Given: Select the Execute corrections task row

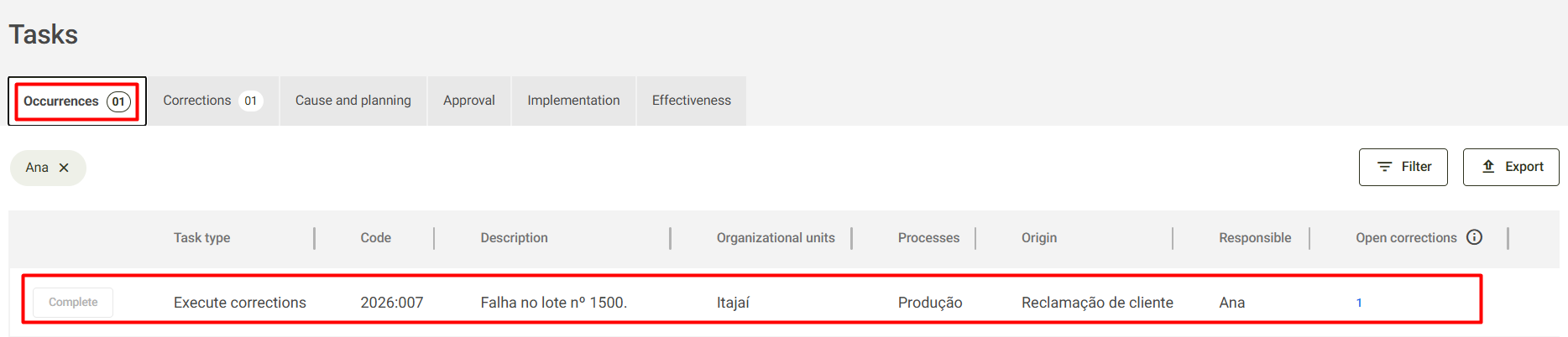Looking at the screenshot, I should 752,299.
